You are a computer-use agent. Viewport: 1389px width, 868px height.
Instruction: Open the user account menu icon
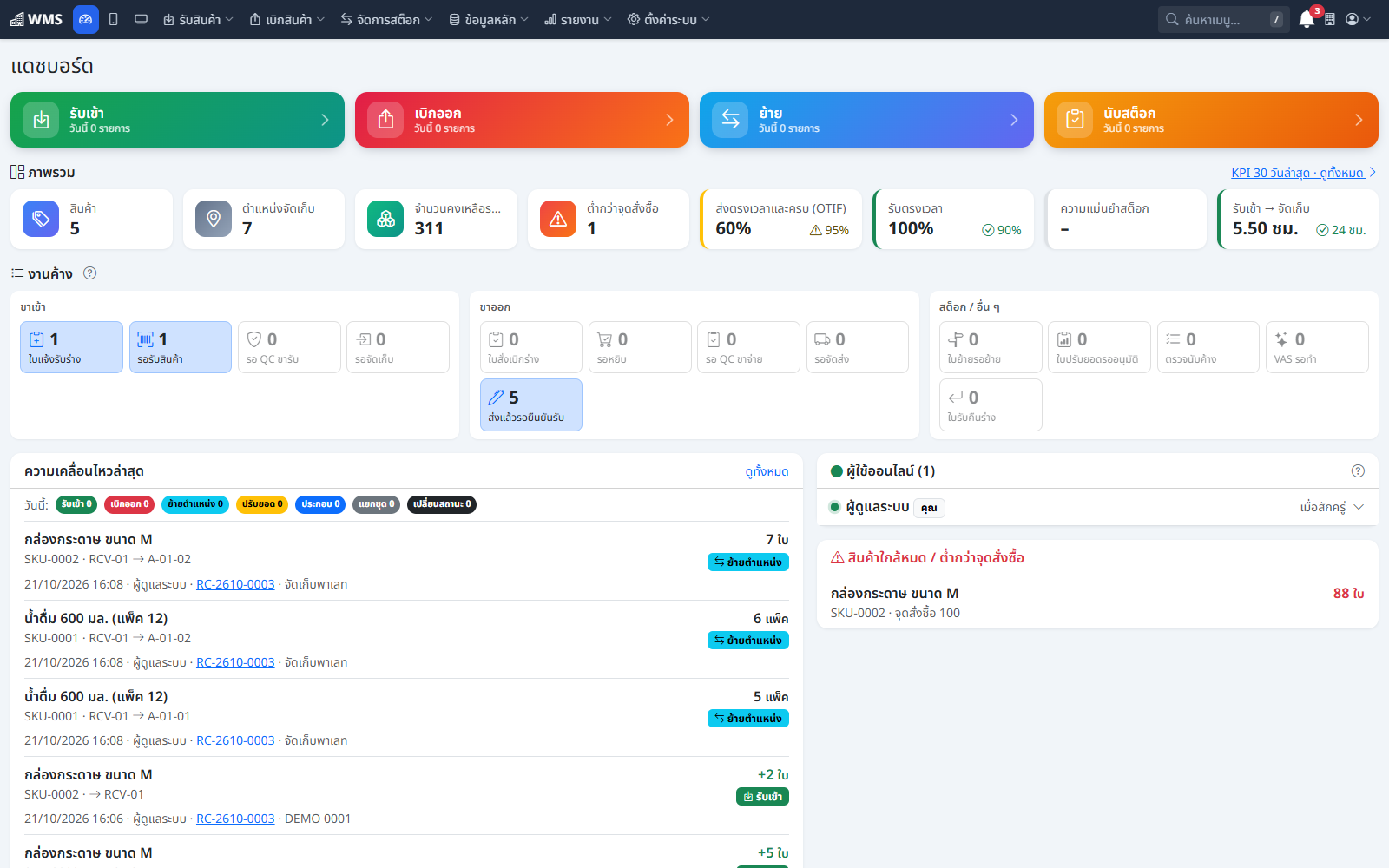click(1358, 19)
